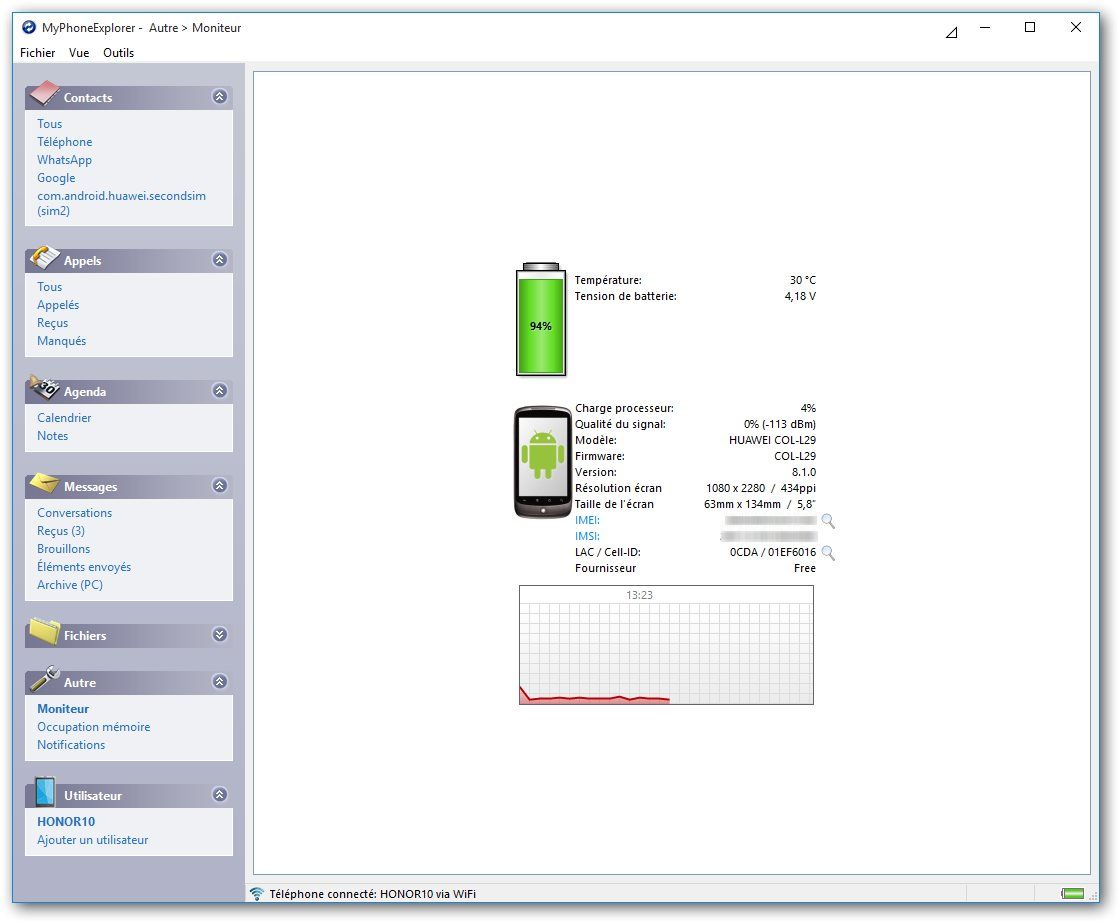Click the magnifier icon next to IMEI
This screenshot has height=923, width=1120.
tap(827, 521)
